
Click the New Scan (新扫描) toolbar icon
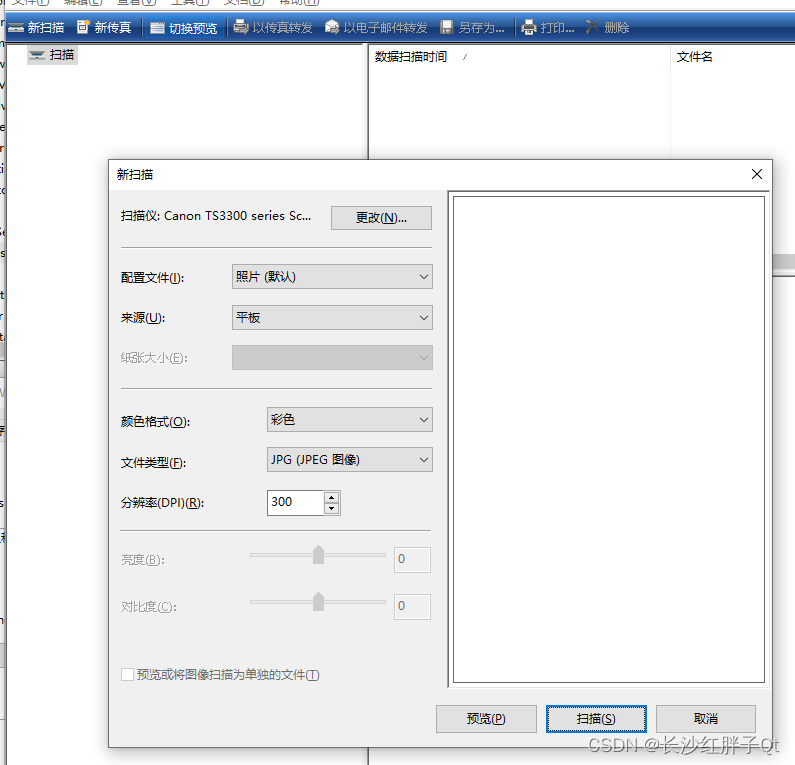coord(16,27)
